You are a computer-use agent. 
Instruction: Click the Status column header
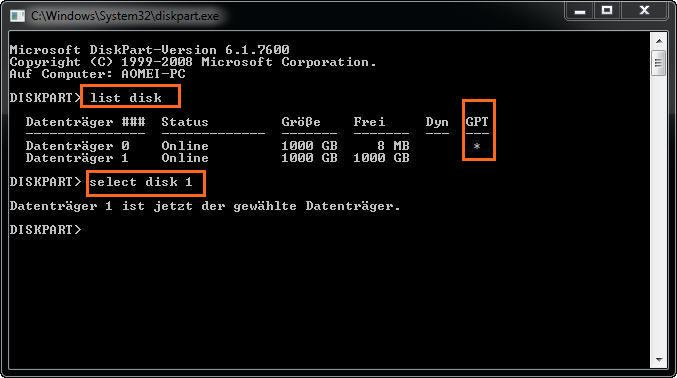pos(185,122)
